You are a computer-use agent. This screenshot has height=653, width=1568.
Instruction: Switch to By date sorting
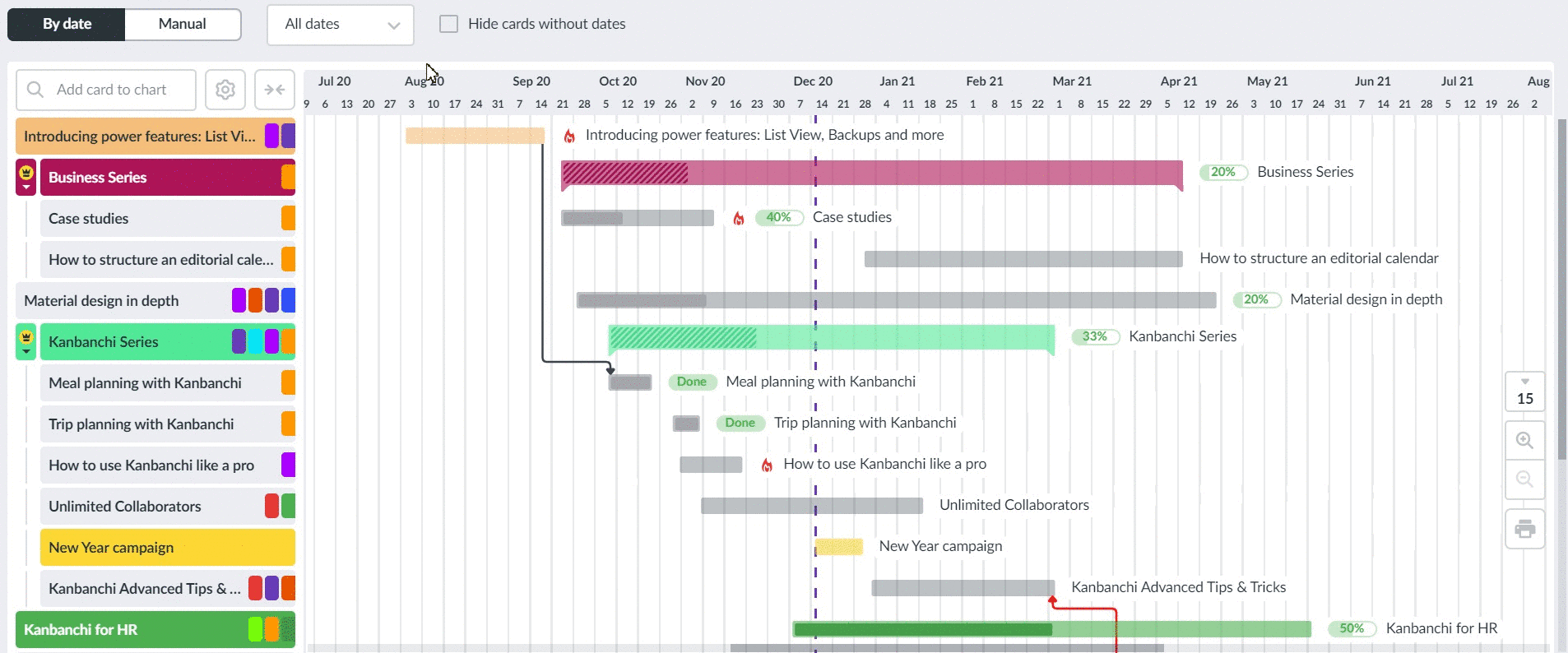(x=67, y=24)
